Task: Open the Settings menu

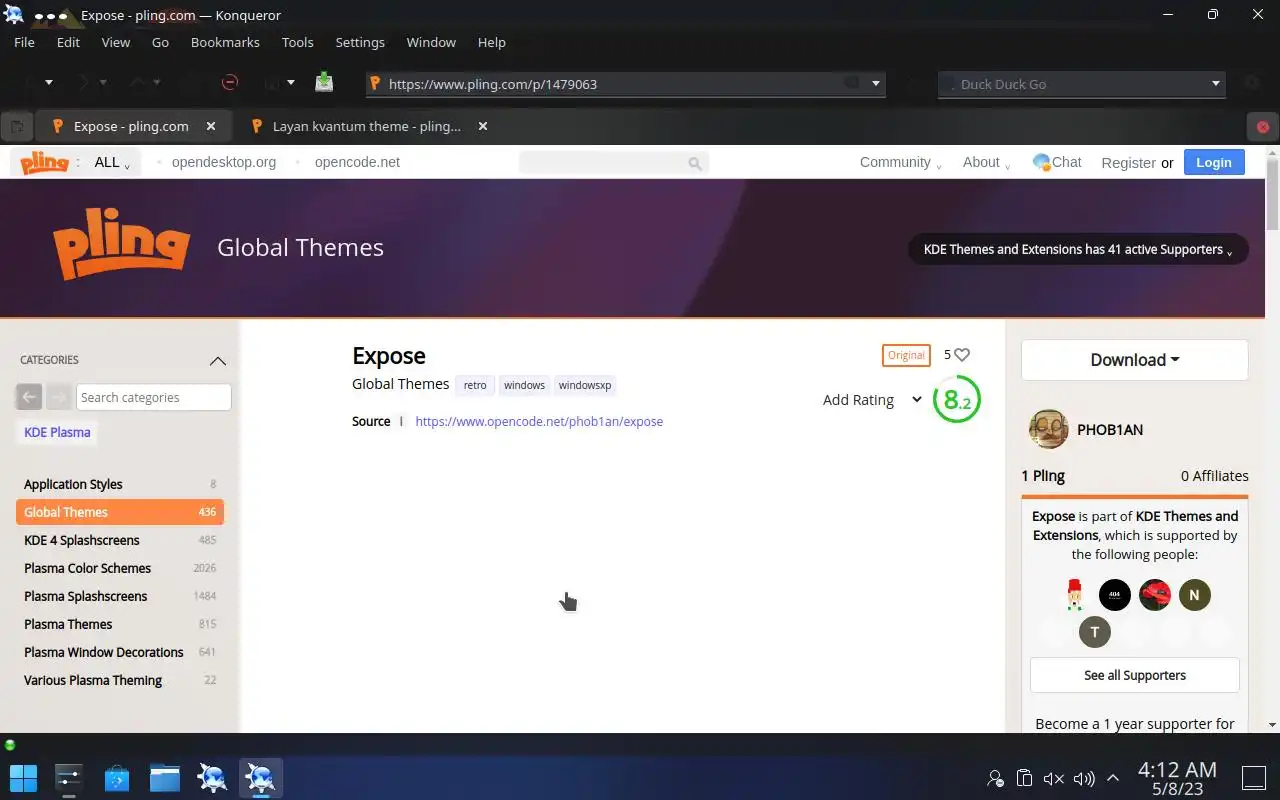Action: [360, 42]
